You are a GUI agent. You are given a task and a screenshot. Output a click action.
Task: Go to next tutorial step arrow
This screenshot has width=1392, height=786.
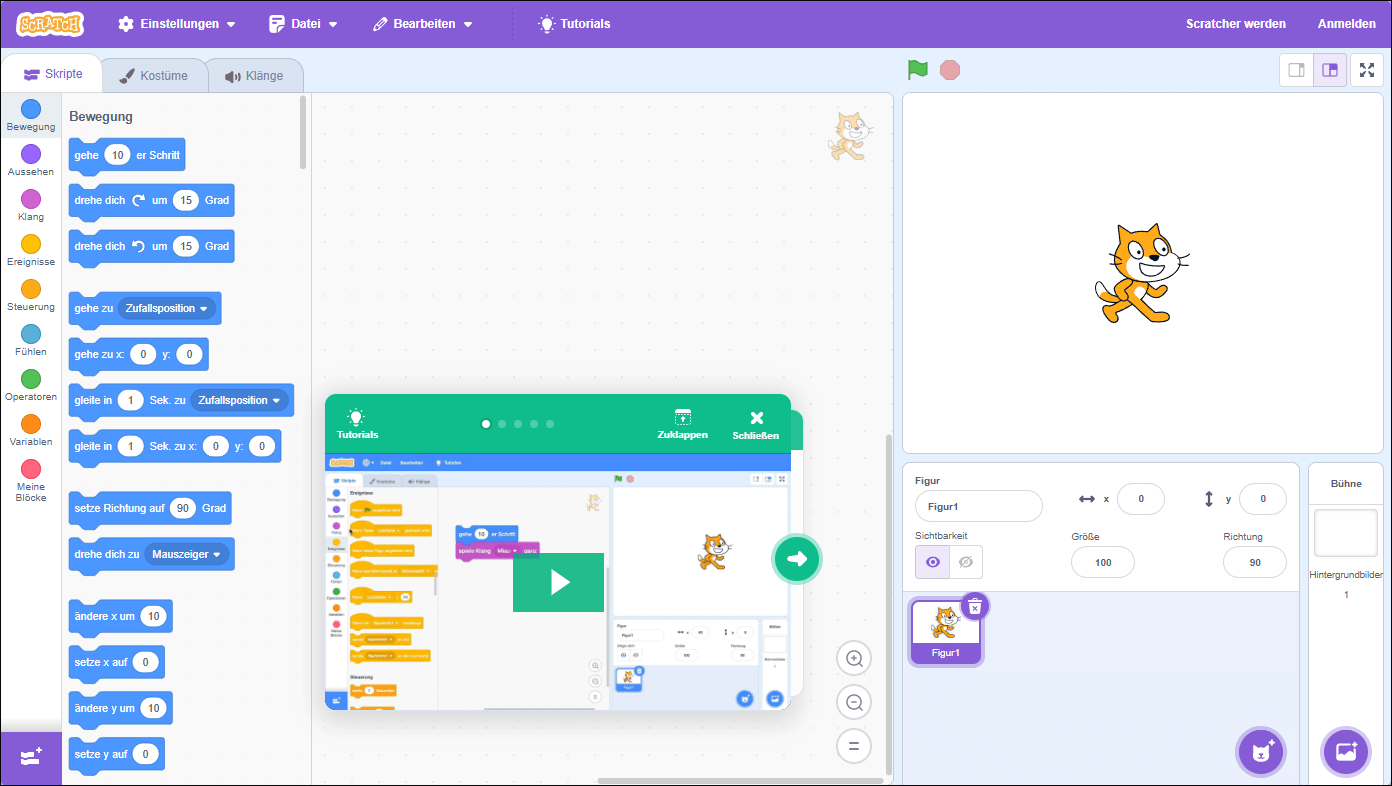(x=797, y=559)
